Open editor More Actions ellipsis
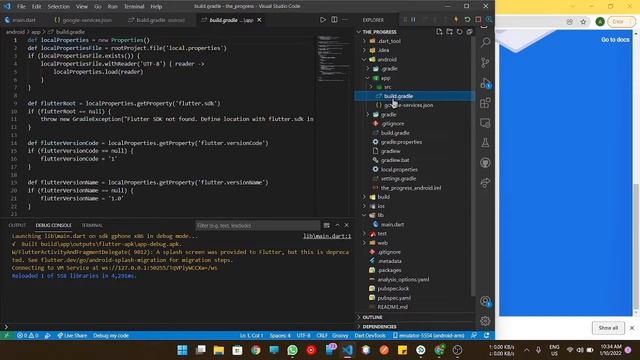 click(x=345, y=20)
